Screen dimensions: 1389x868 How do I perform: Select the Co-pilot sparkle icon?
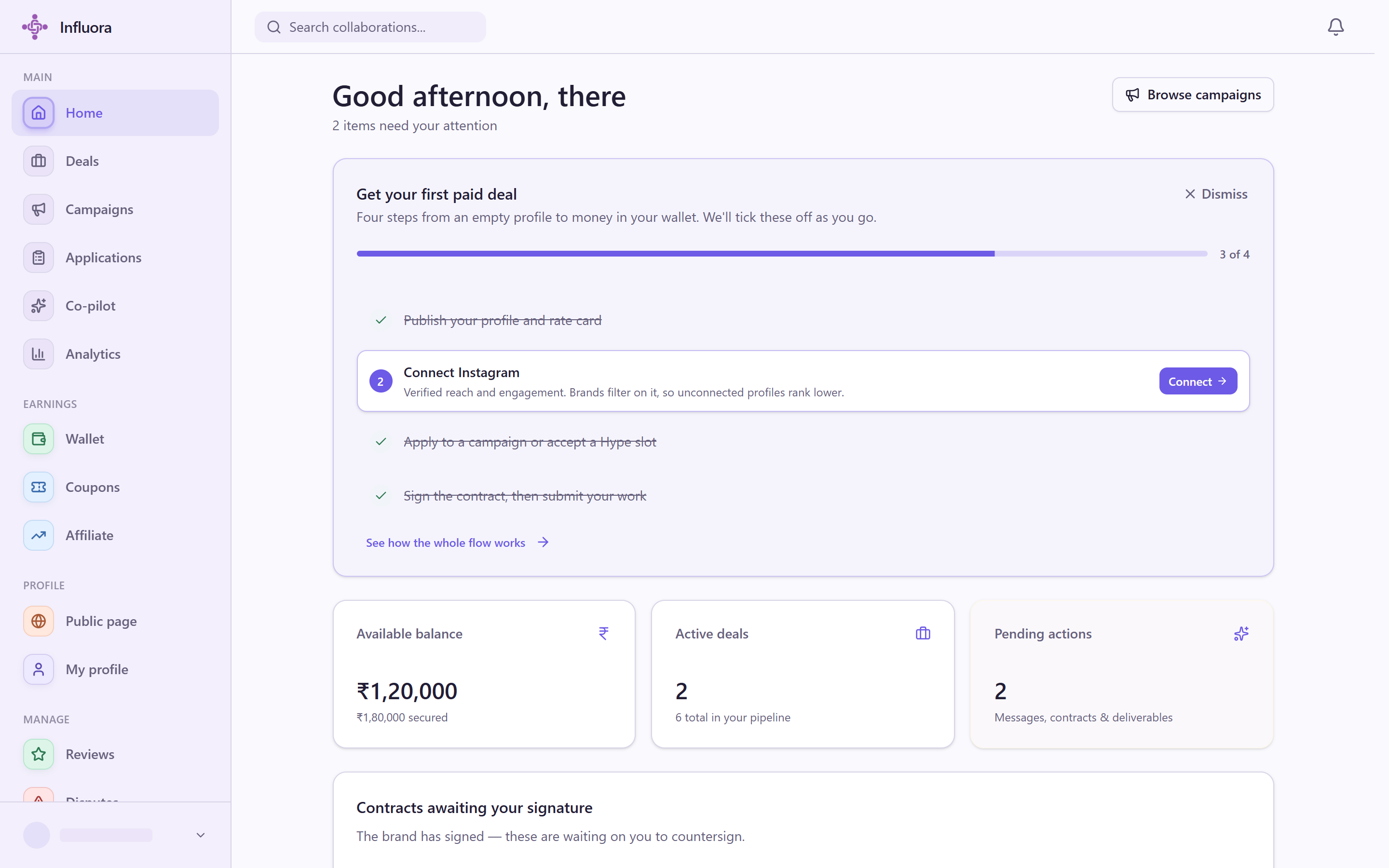39,305
